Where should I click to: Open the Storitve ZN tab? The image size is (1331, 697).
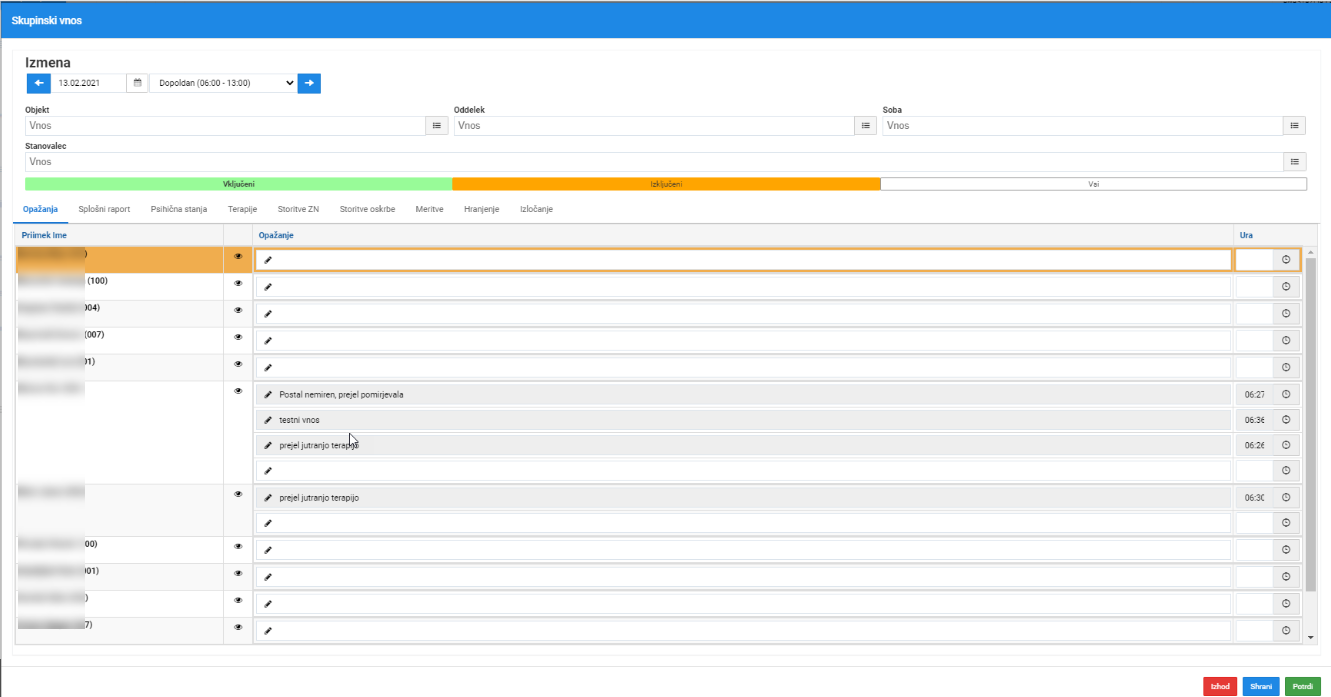click(x=298, y=209)
